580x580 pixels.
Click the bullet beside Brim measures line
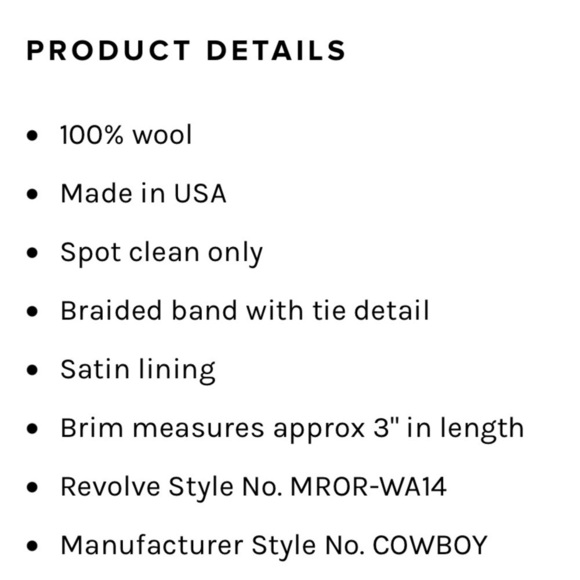coord(33,428)
